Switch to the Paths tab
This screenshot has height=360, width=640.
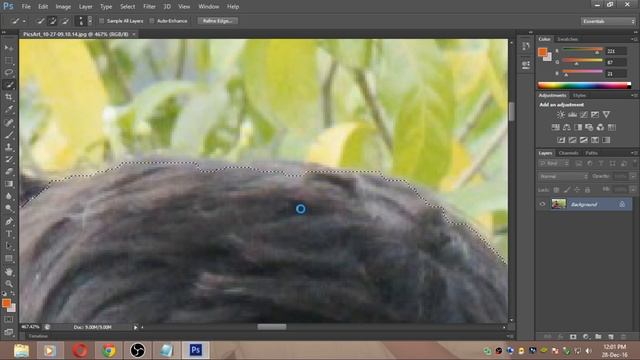click(591, 153)
